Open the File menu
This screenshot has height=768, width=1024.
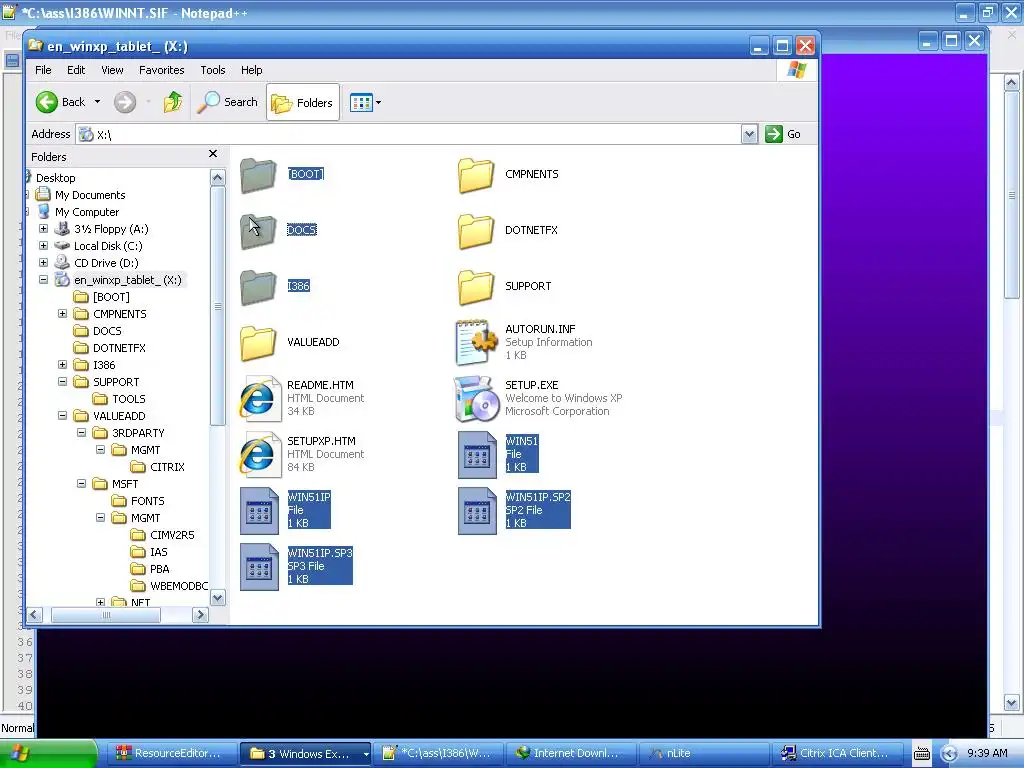[43, 70]
